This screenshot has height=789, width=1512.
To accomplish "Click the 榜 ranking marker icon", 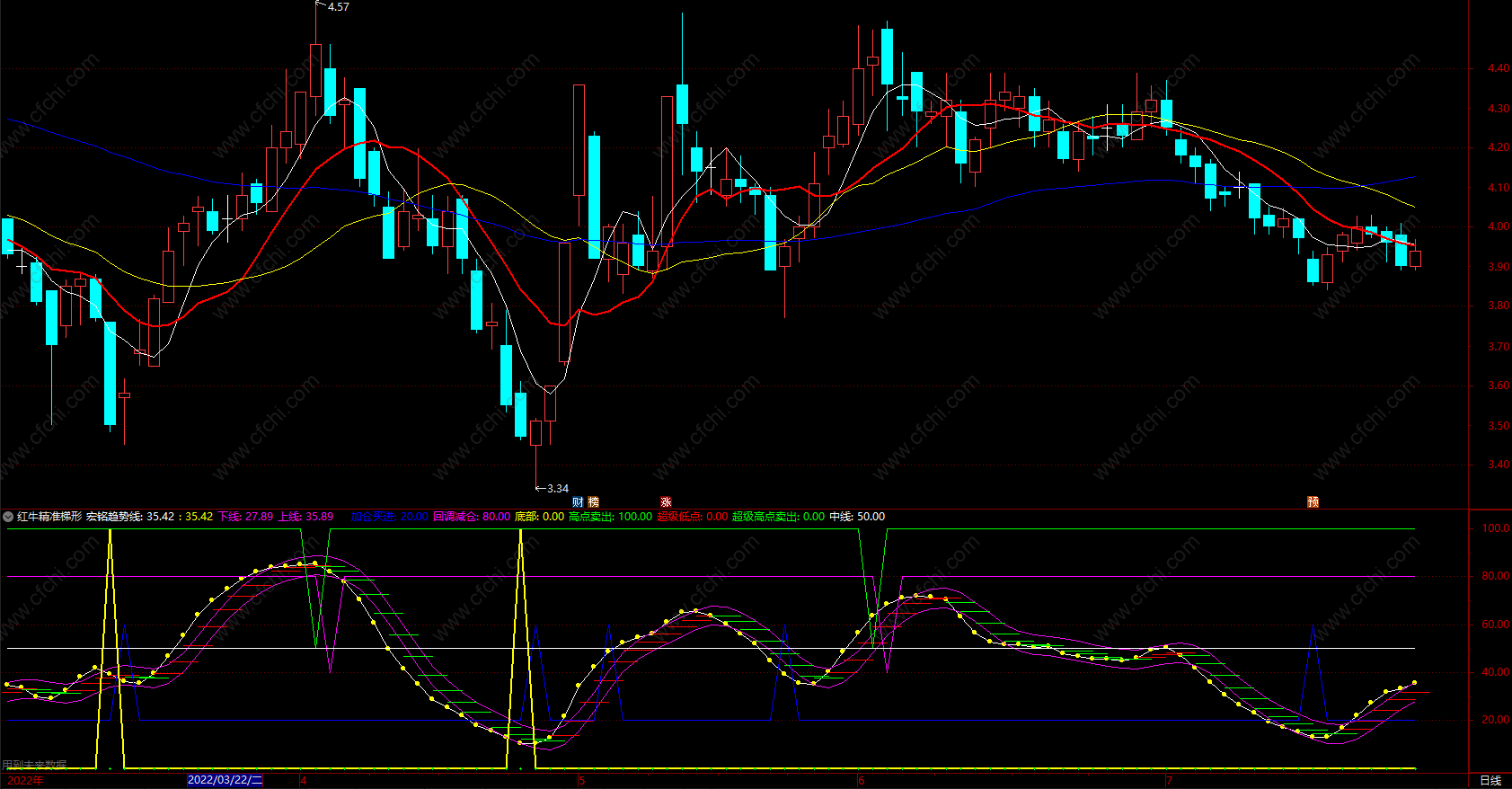I will point(593,502).
